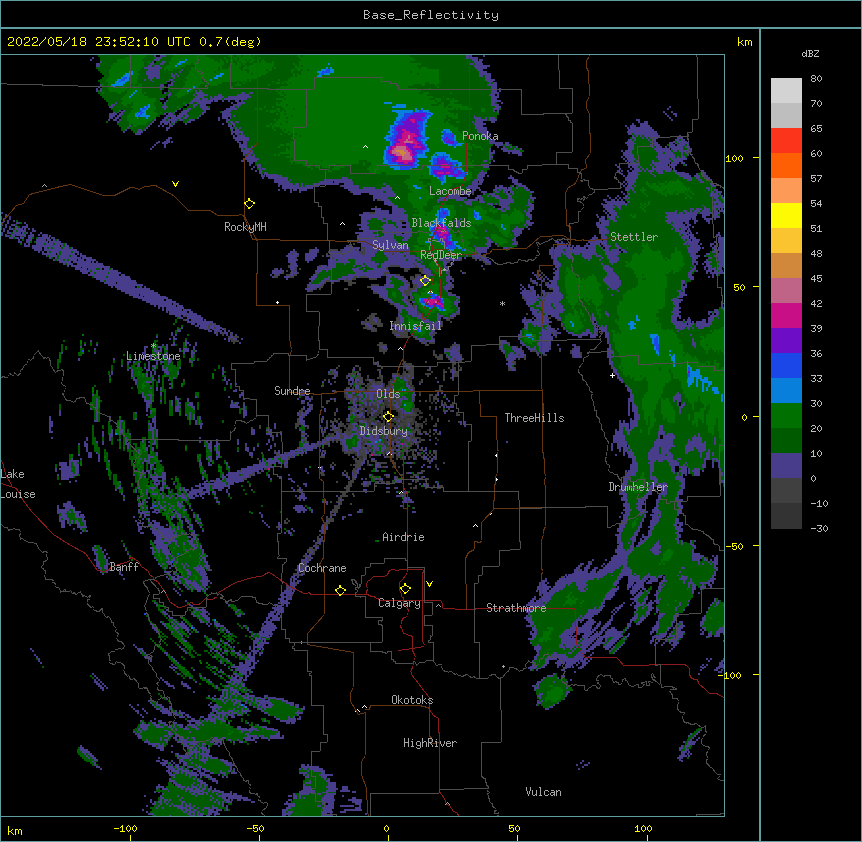
Task: Click the 45 value in the dBZ legend
Action: (x=816, y=279)
